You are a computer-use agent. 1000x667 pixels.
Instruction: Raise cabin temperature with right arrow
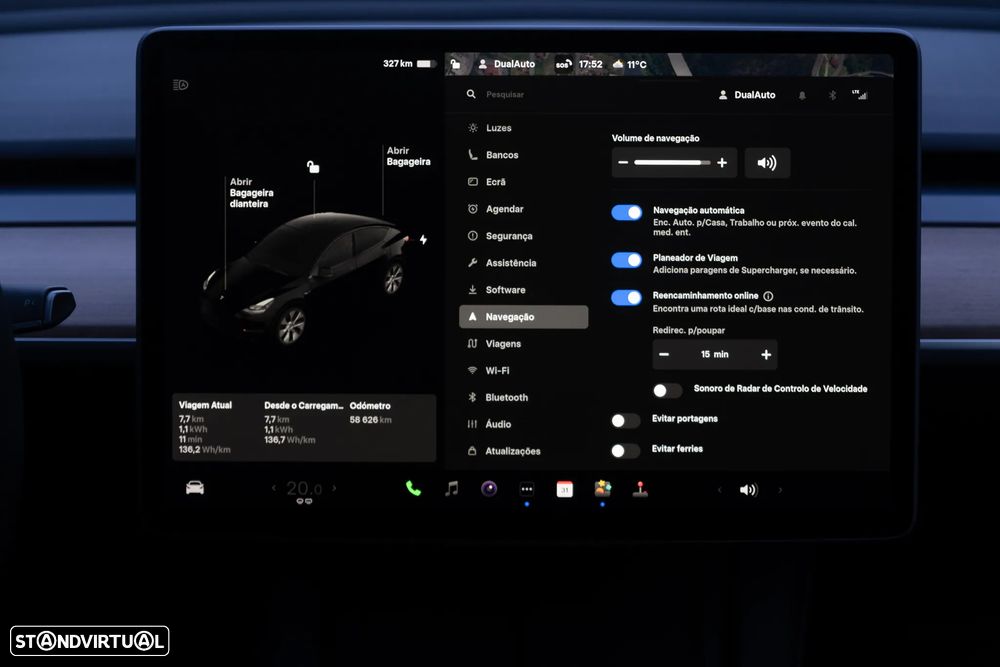[x=334, y=488]
